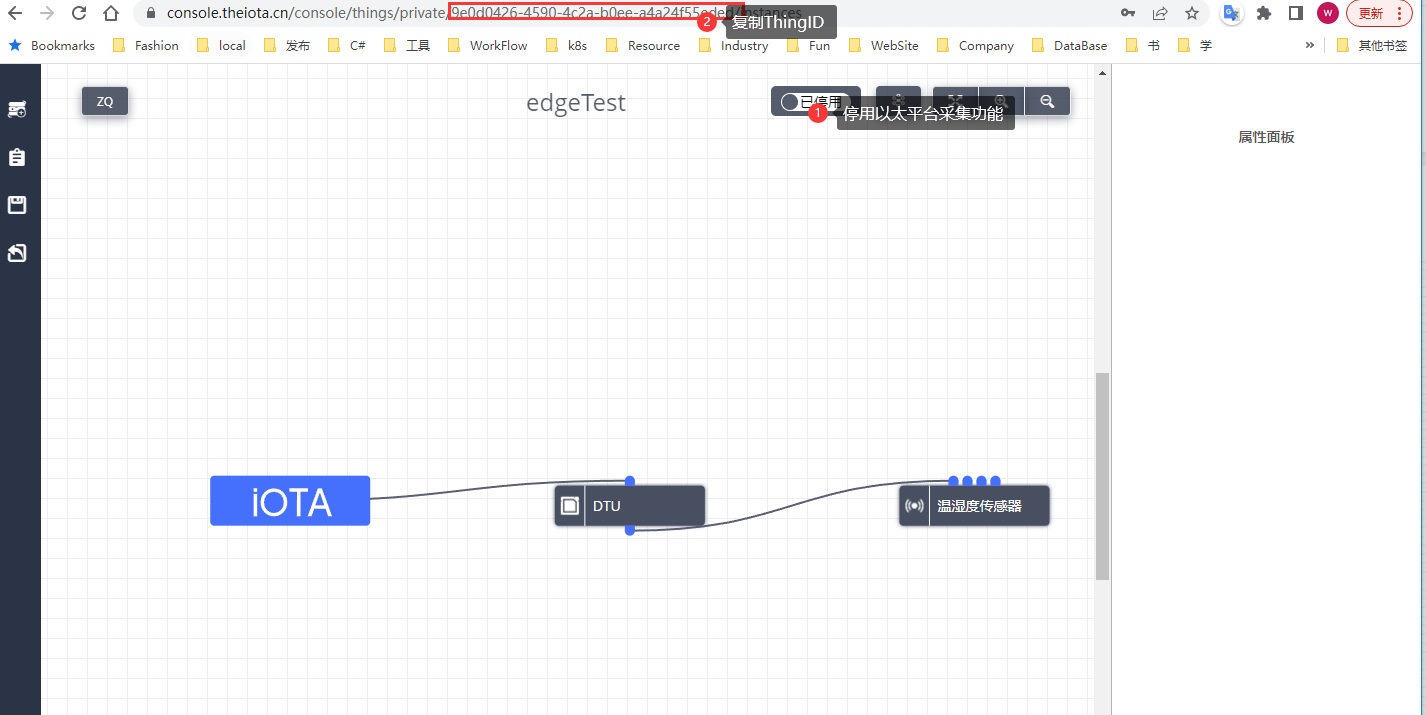Open the k8s bookmark folder
Image resolution: width=1426 pixels, height=715 pixels.
pyautogui.click(x=567, y=45)
